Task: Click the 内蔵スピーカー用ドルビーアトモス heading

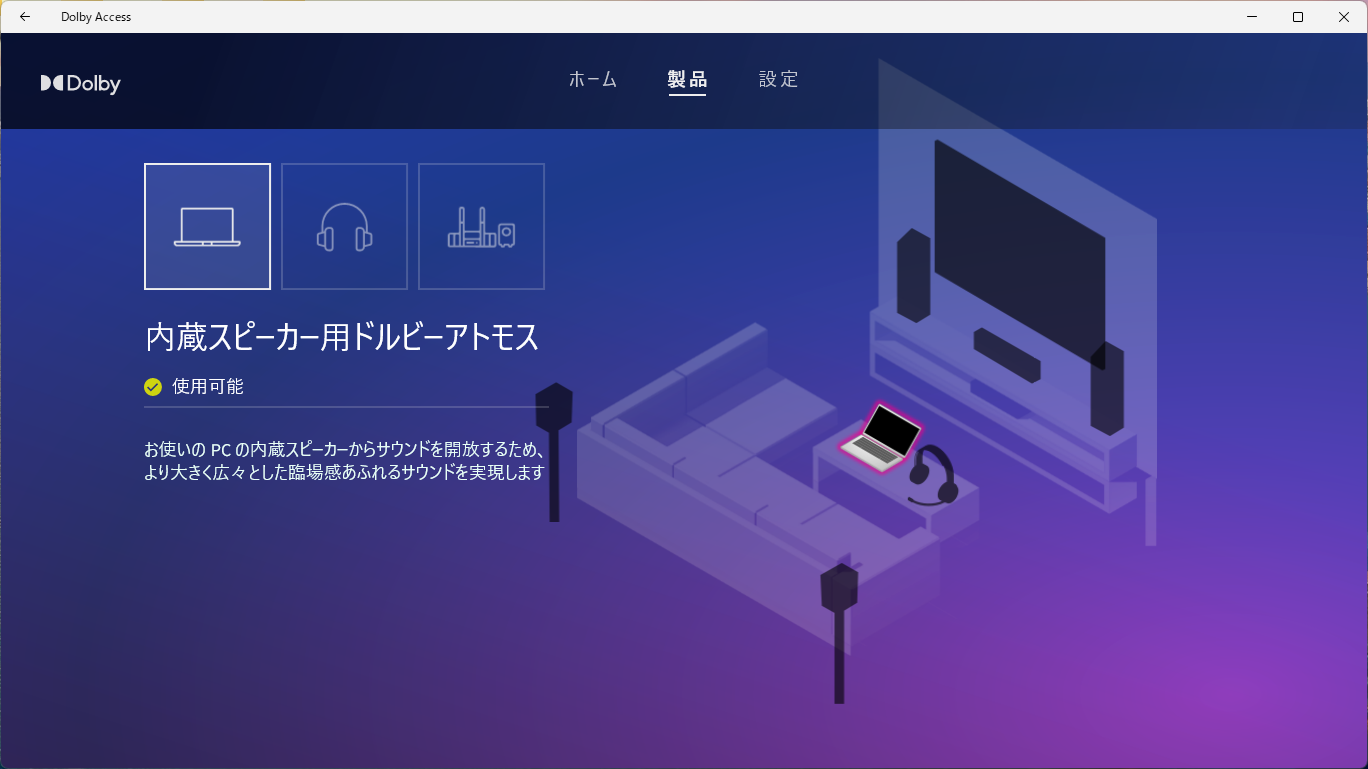Action: 342,337
